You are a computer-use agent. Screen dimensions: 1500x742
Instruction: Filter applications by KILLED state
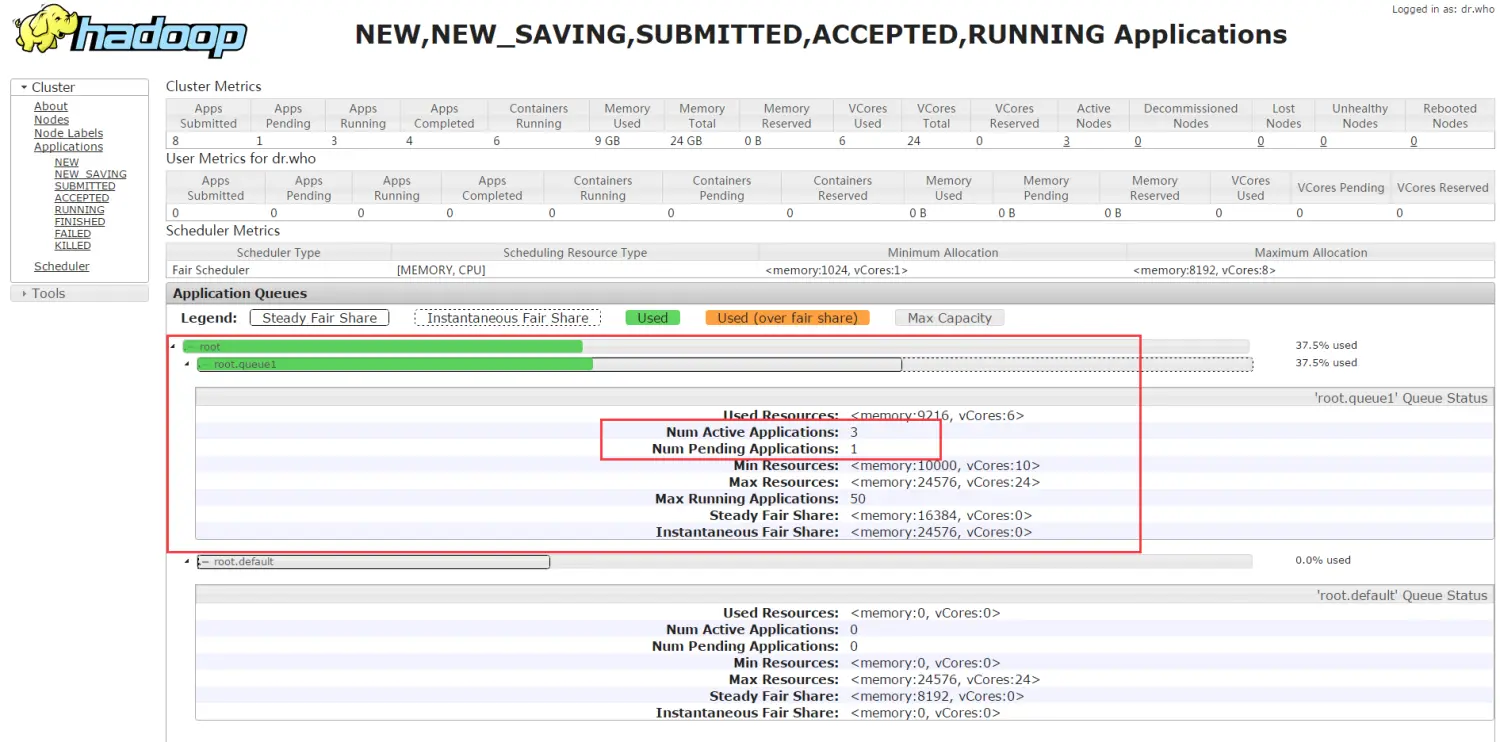73,246
